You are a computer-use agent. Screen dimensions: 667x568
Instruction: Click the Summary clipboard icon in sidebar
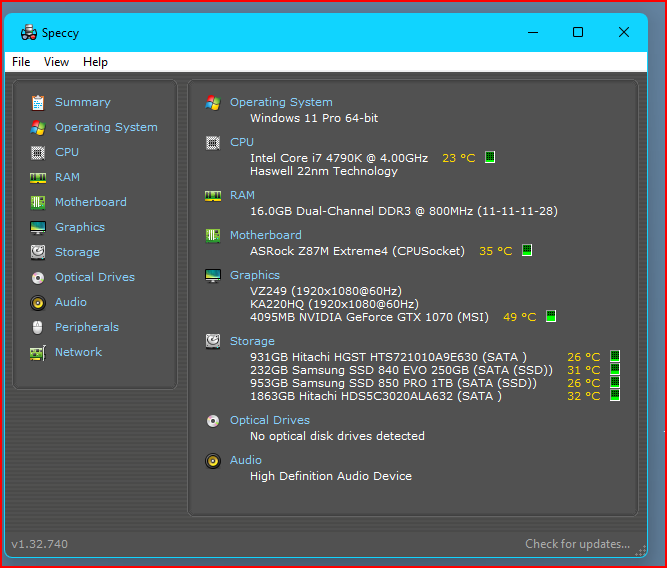[x=38, y=103]
